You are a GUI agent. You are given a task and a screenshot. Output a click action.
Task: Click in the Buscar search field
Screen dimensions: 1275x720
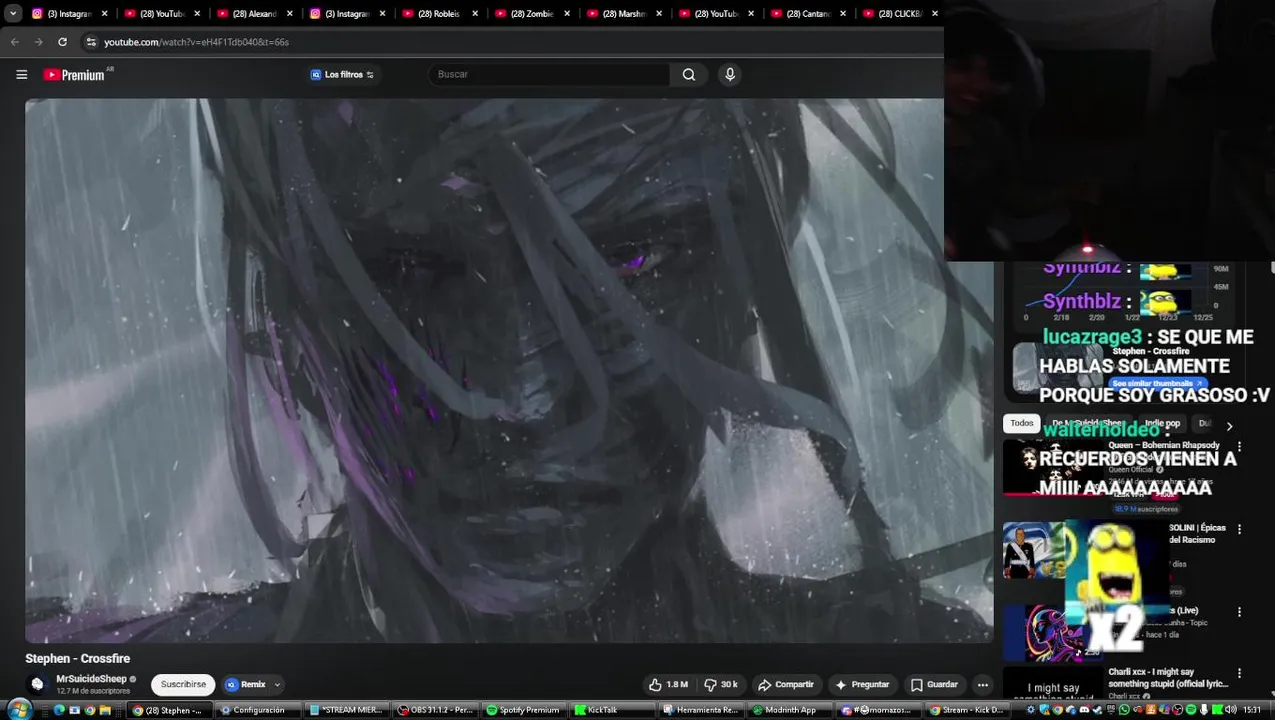pos(549,74)
